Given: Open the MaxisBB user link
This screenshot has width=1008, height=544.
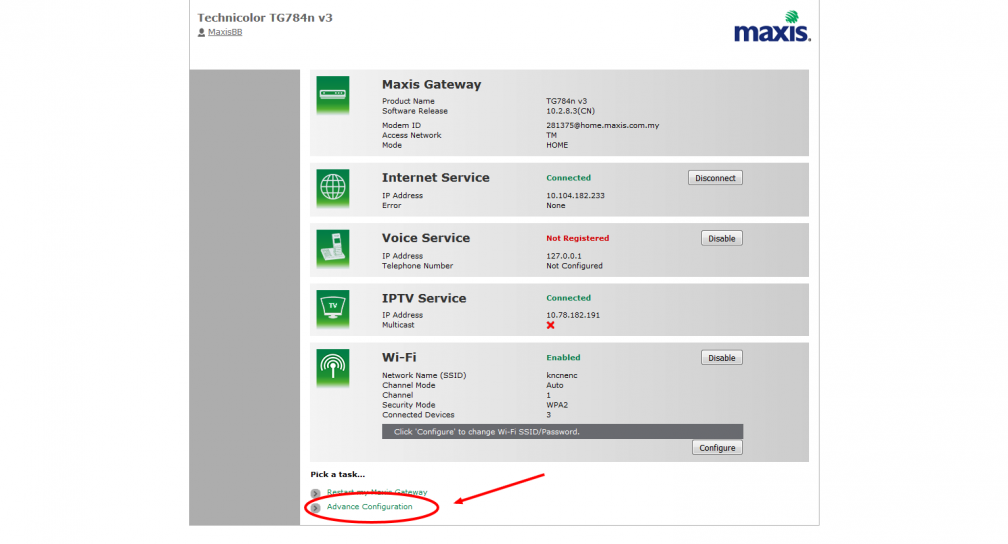Looking at the screenshot, I should pos(225,32).
